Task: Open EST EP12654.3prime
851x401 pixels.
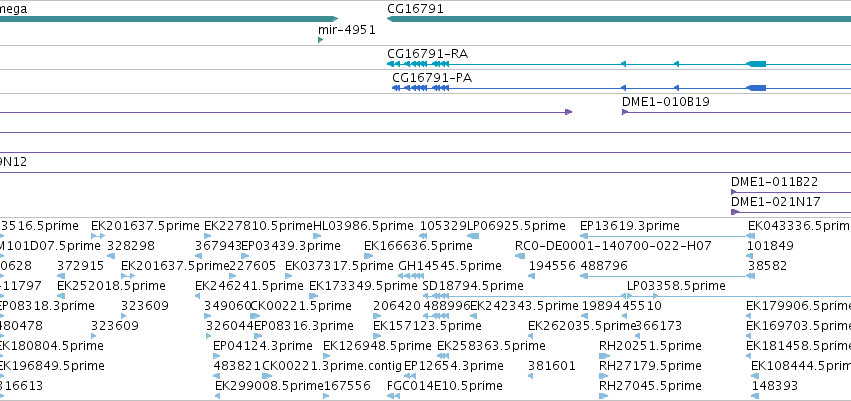Action: pyautogui.click(x=454, y=366)
